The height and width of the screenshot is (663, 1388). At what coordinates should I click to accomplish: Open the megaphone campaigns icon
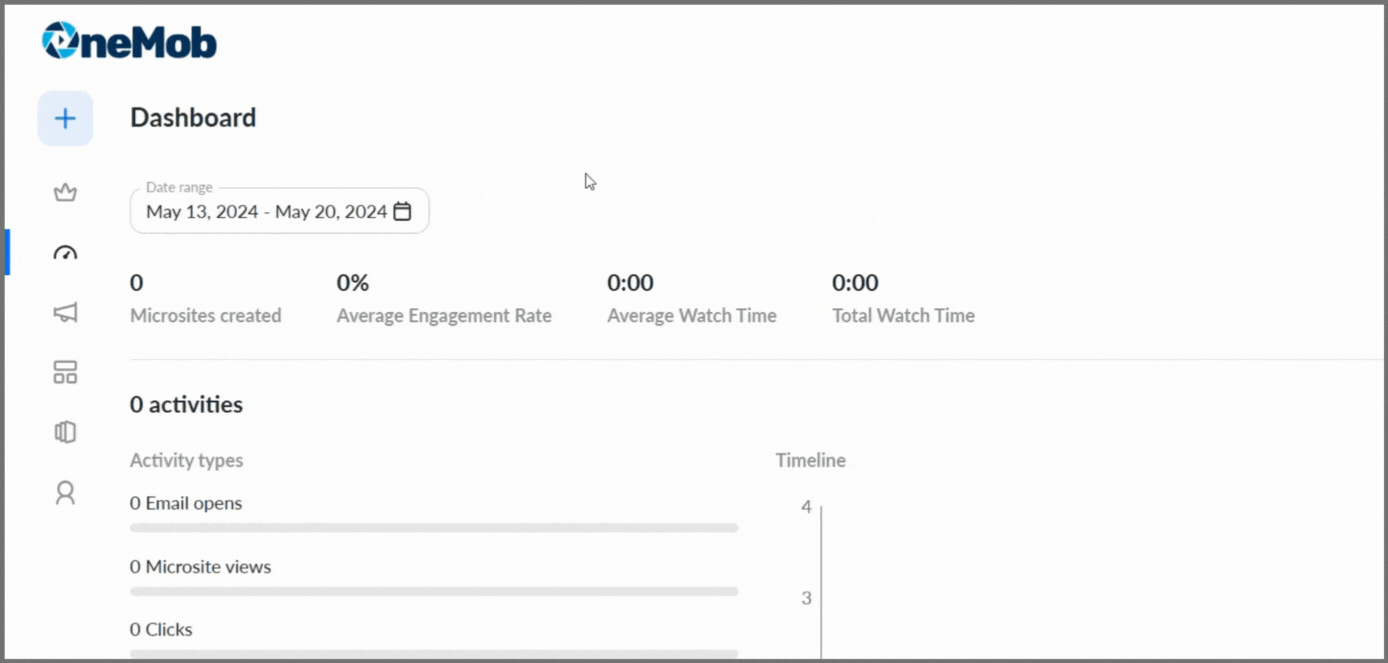pos(65,313)
